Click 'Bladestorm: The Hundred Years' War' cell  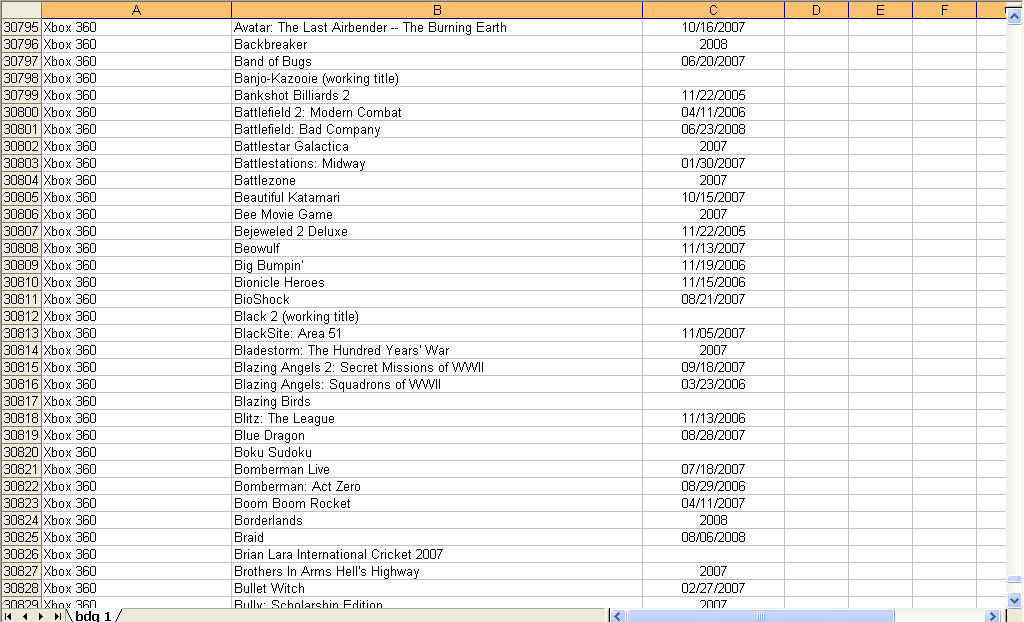[x=437, y=350]
